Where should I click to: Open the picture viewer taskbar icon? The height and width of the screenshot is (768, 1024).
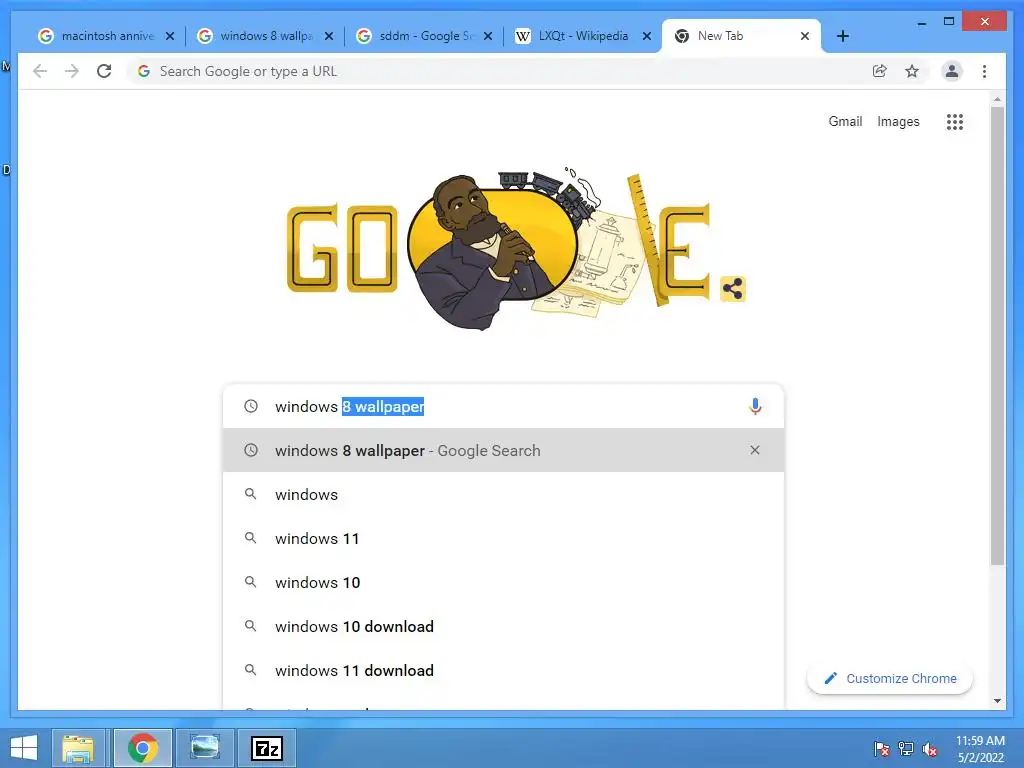point(204,748)
